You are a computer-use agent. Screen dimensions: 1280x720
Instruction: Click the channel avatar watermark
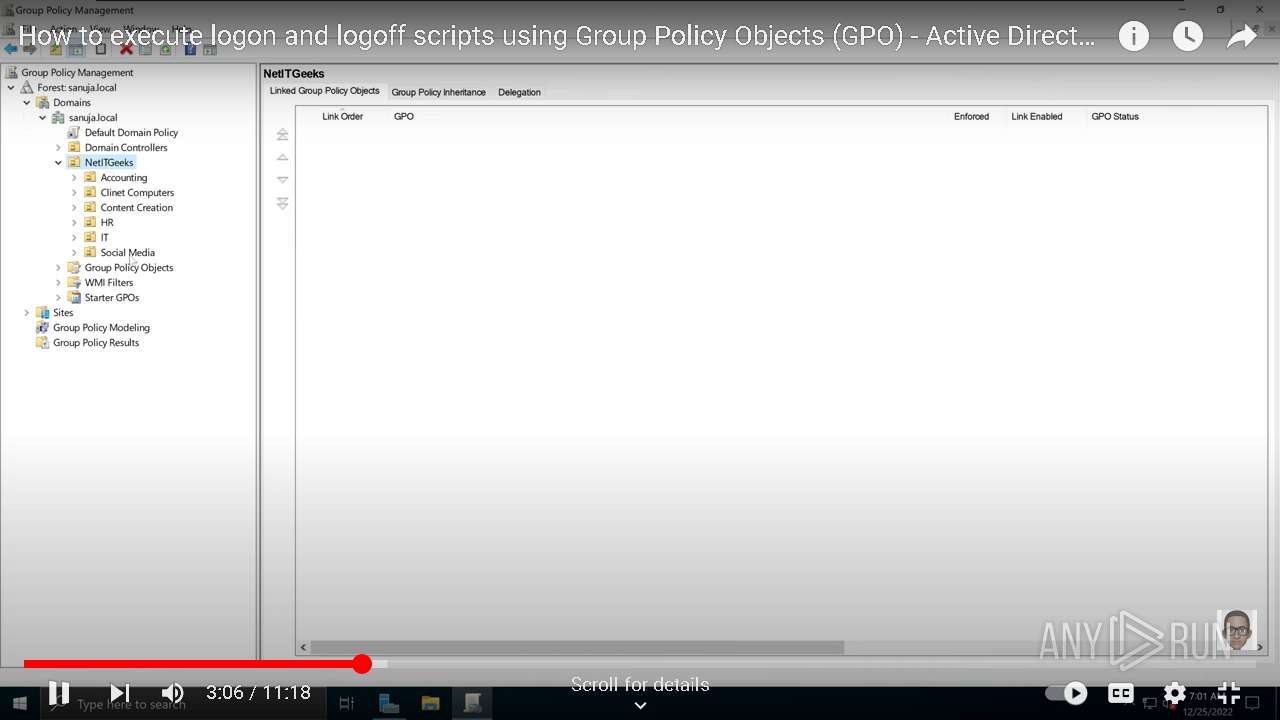pyautogui.click(x=1237, y=631)
